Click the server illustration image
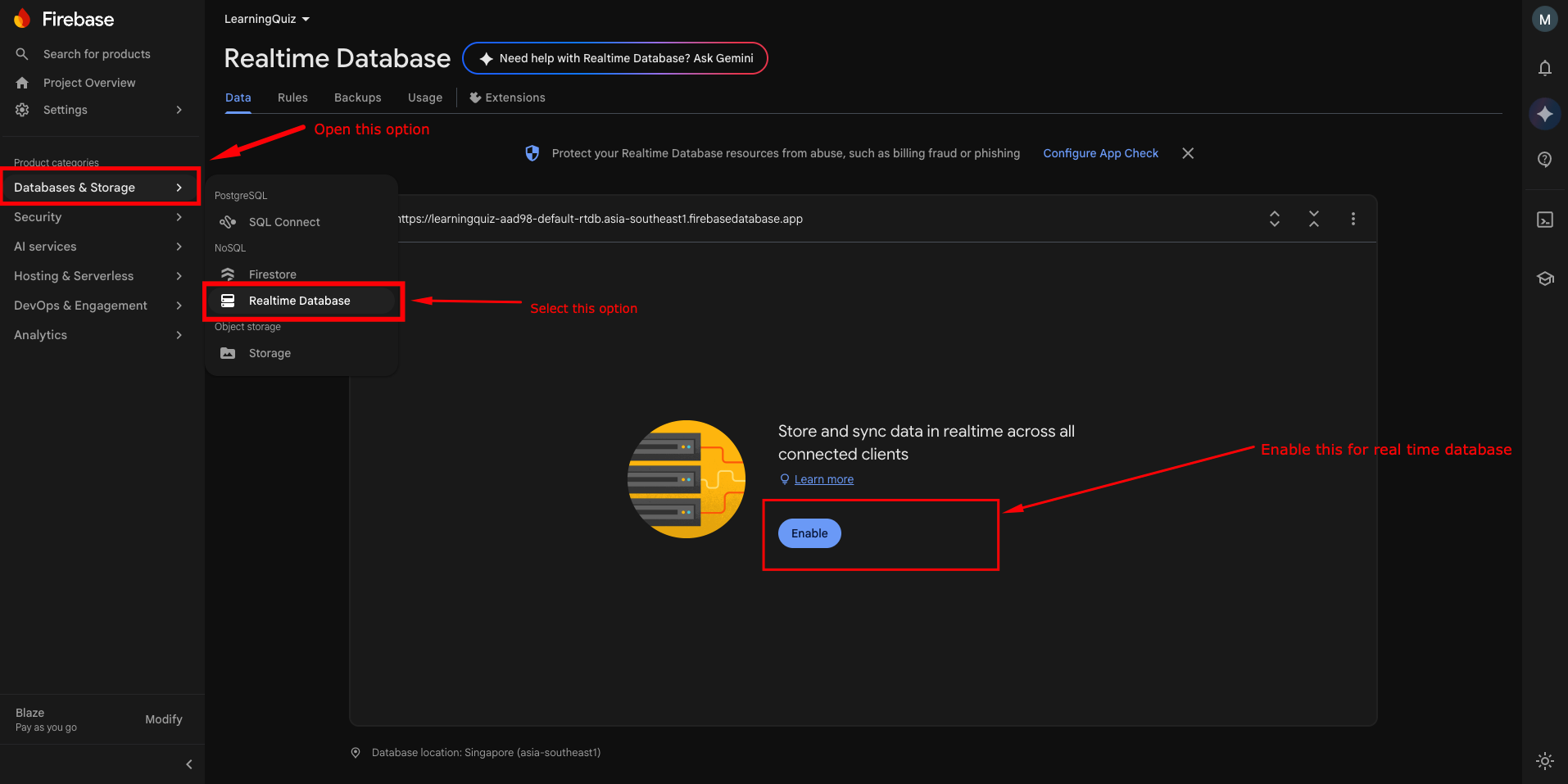Screen dimensions: 1568x784 [687, 479]
